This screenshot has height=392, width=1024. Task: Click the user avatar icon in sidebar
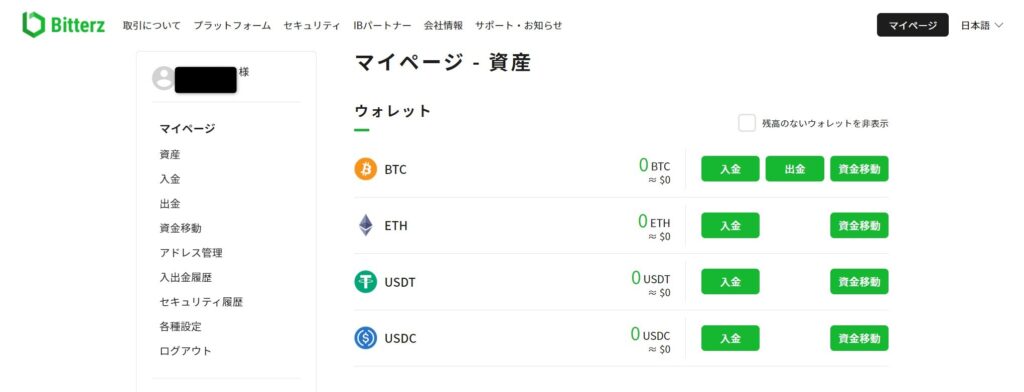click(x=163, y=78)
